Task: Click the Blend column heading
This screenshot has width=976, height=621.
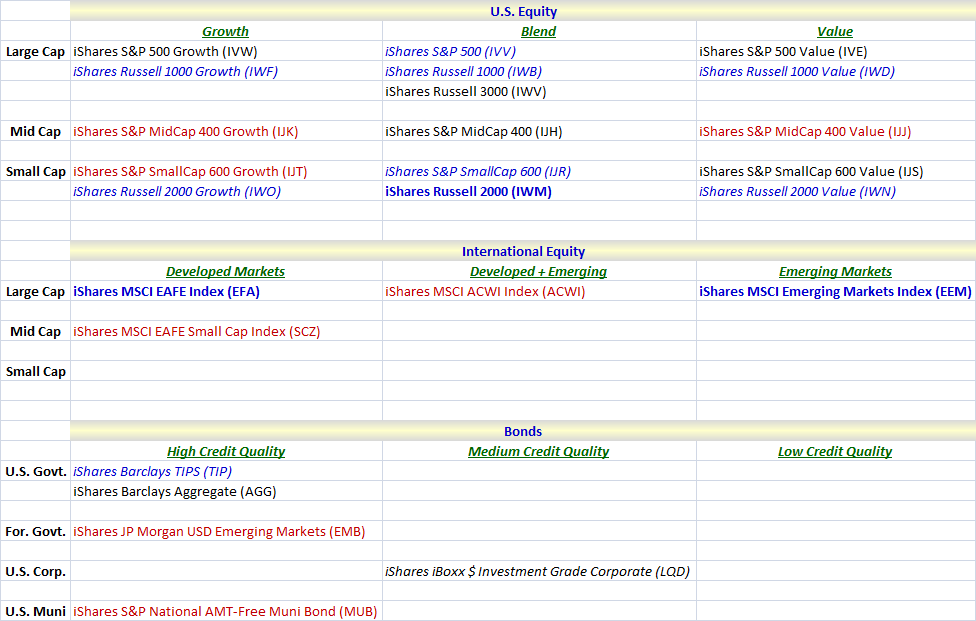Action: (538, 31)
